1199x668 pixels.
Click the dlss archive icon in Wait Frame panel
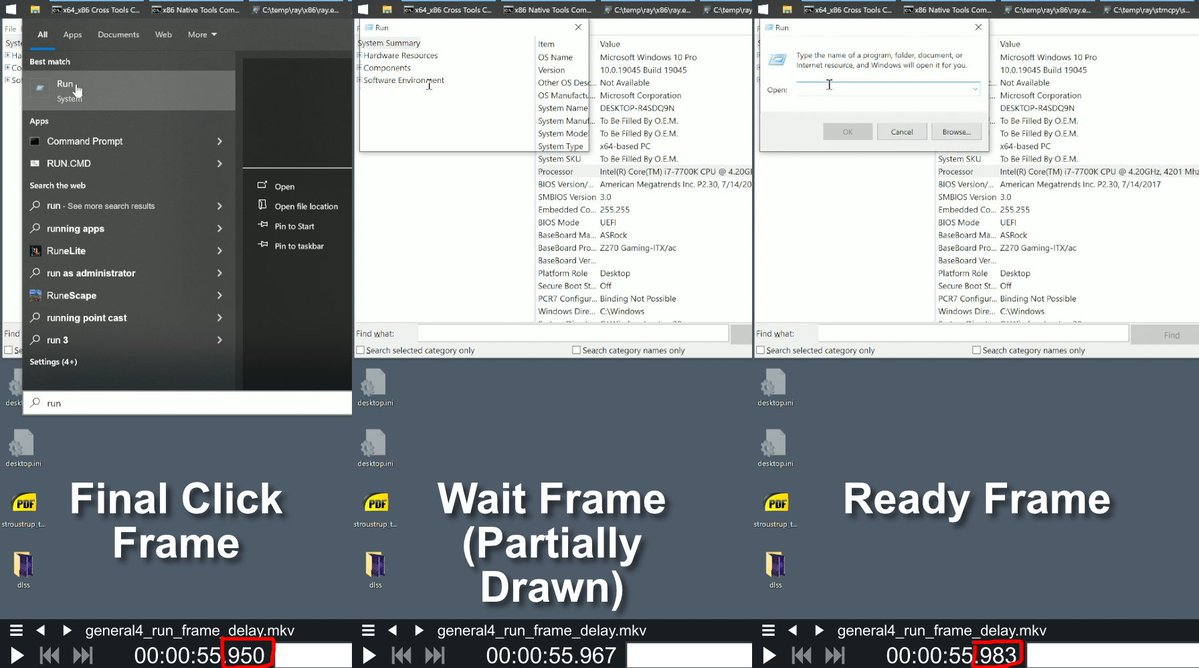coord(375,565)
